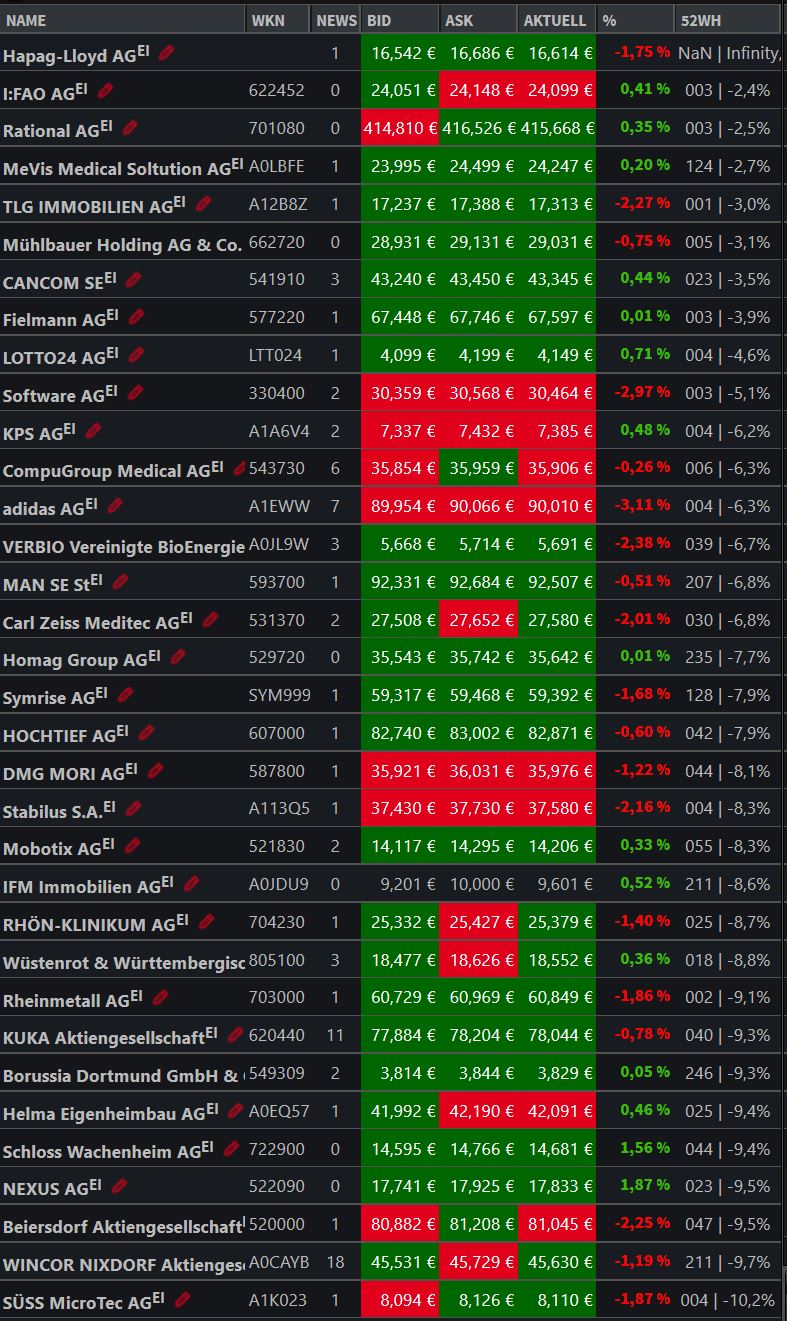Click the pencil icon beside KUKA Aktiengesellschaft
The height and width of the screenshot is (1321, 787).
click(x=236, y=1034)
